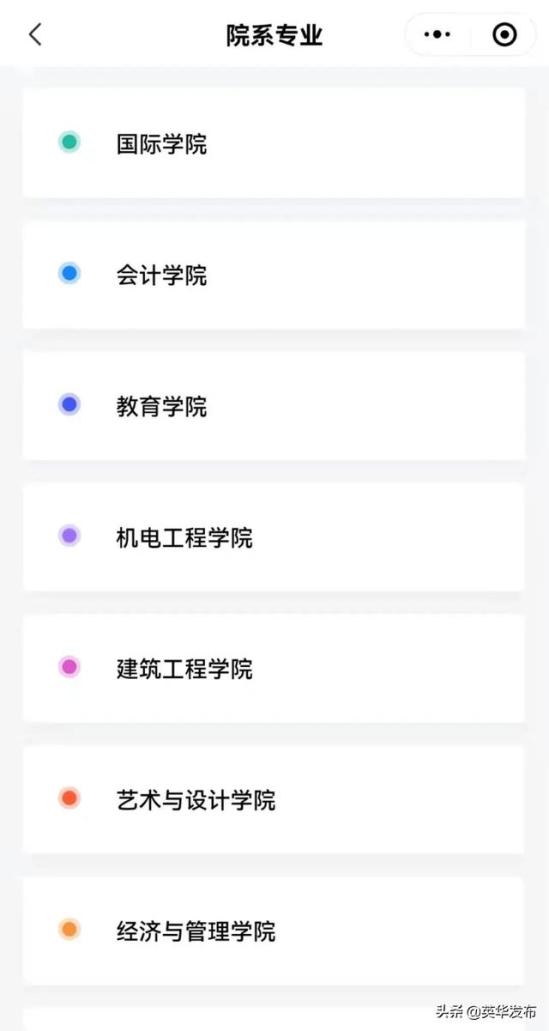
Task: Open the 会计学院 list entry
Action: (274, 274)
